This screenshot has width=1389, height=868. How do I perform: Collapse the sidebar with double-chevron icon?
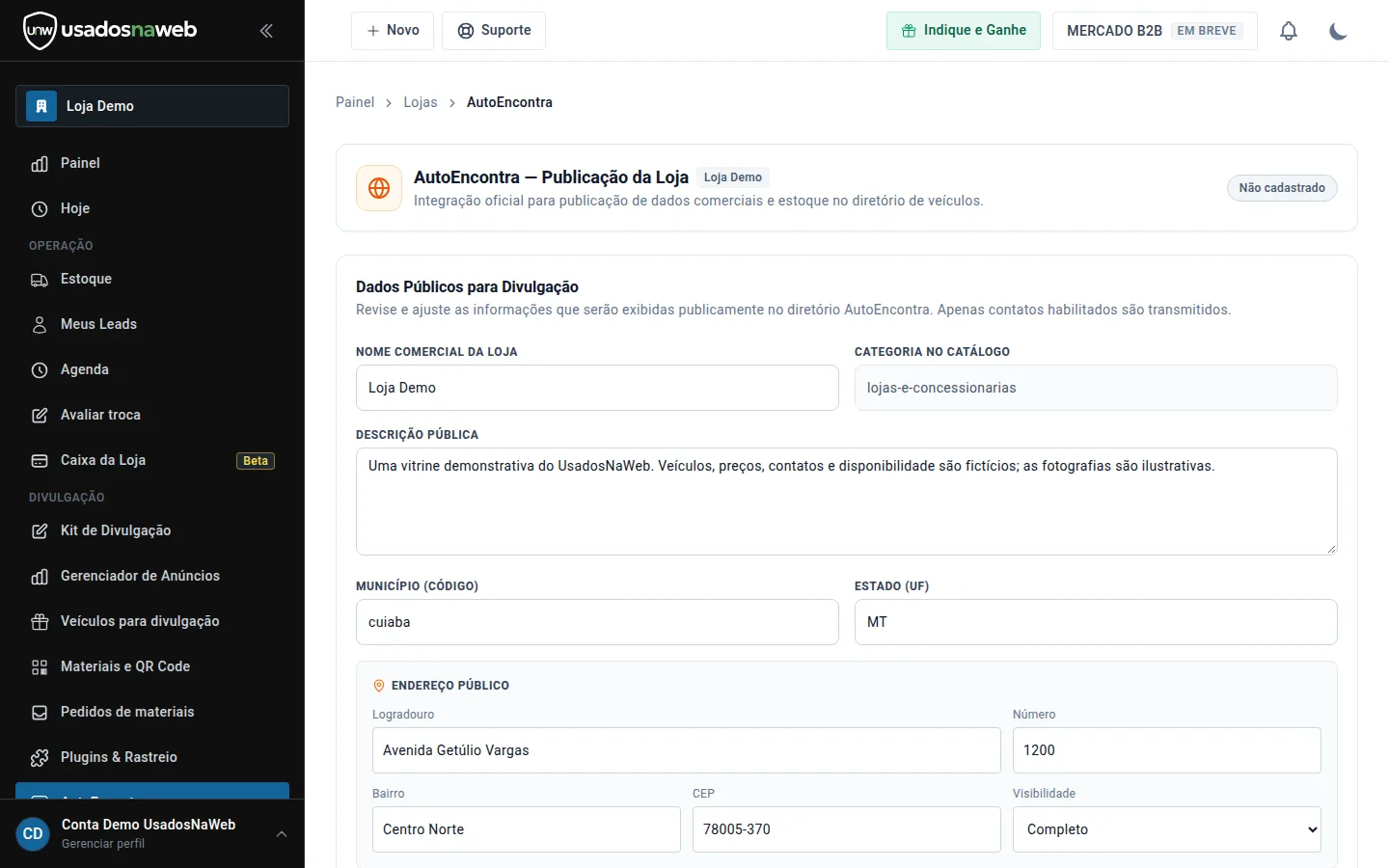coord(266,31)
